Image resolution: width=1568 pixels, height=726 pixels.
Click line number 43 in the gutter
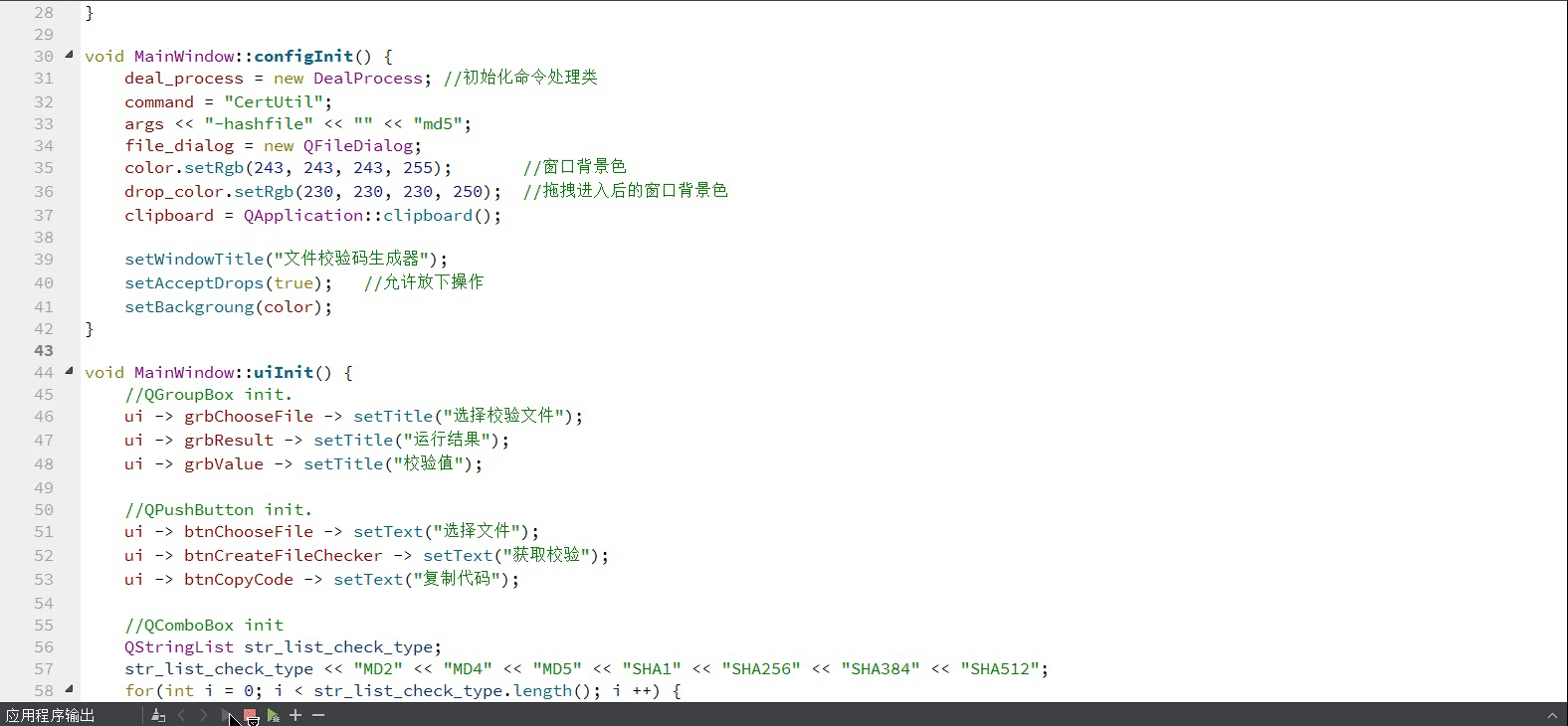tap(44, 350)
